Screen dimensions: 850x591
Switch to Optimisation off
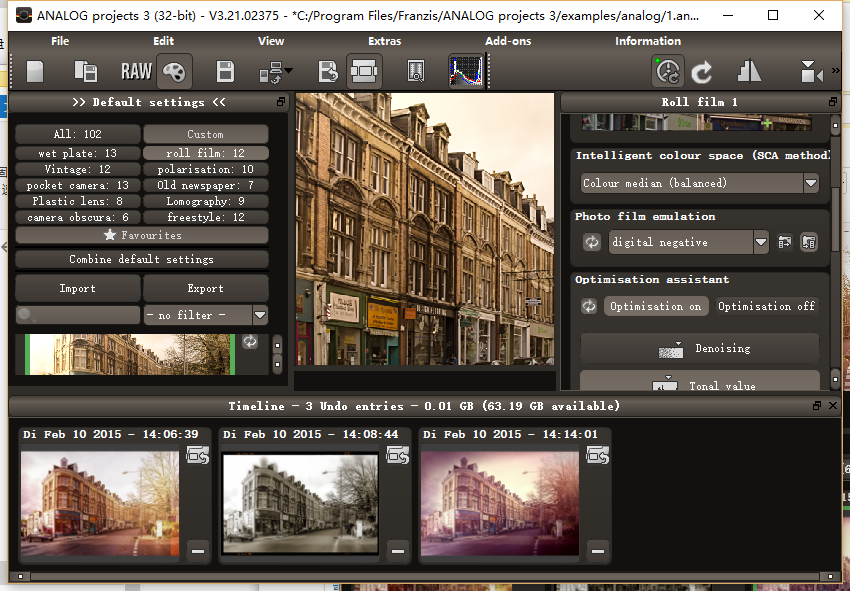[766, 306]
